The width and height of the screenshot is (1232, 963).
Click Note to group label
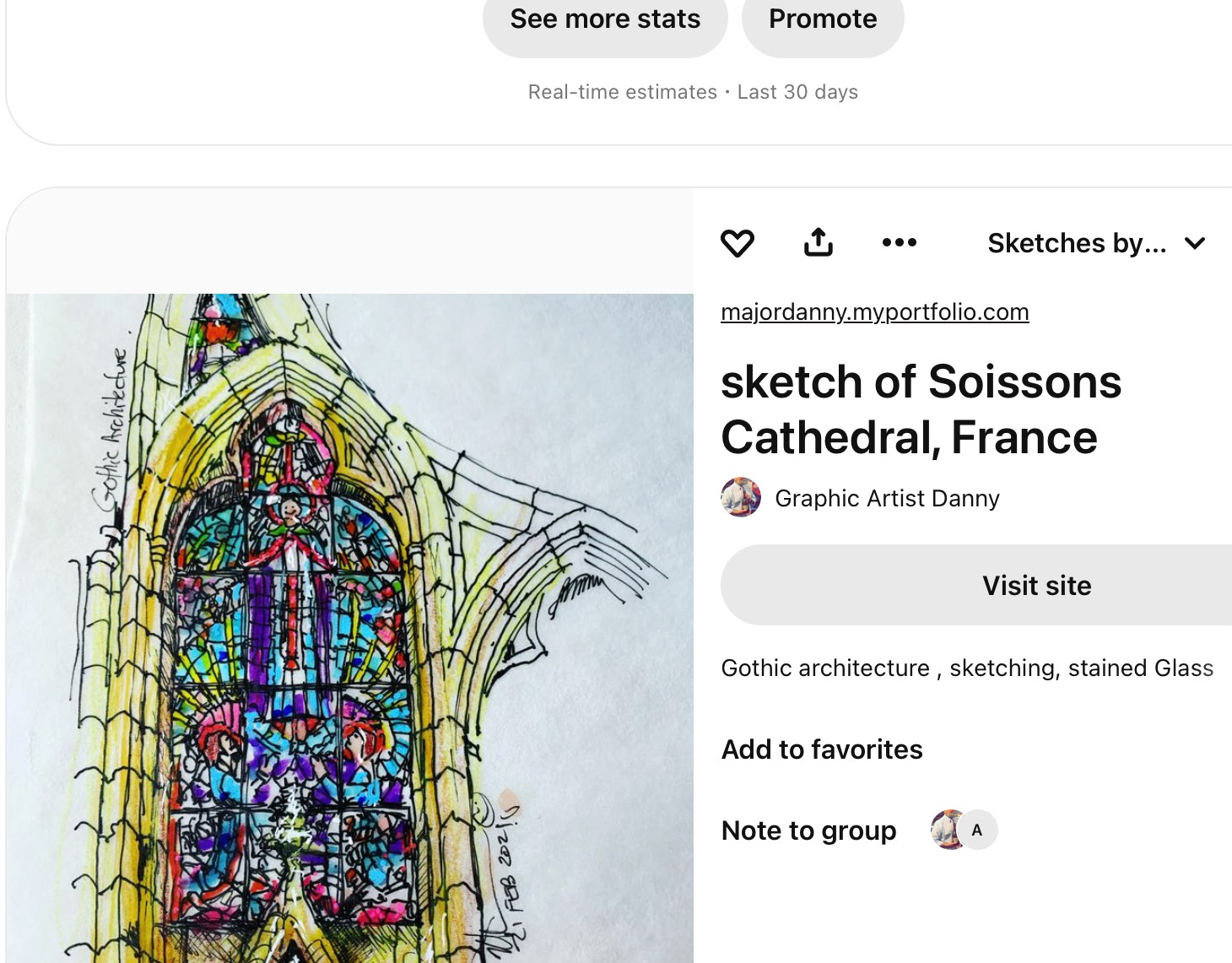pos(808,830)
